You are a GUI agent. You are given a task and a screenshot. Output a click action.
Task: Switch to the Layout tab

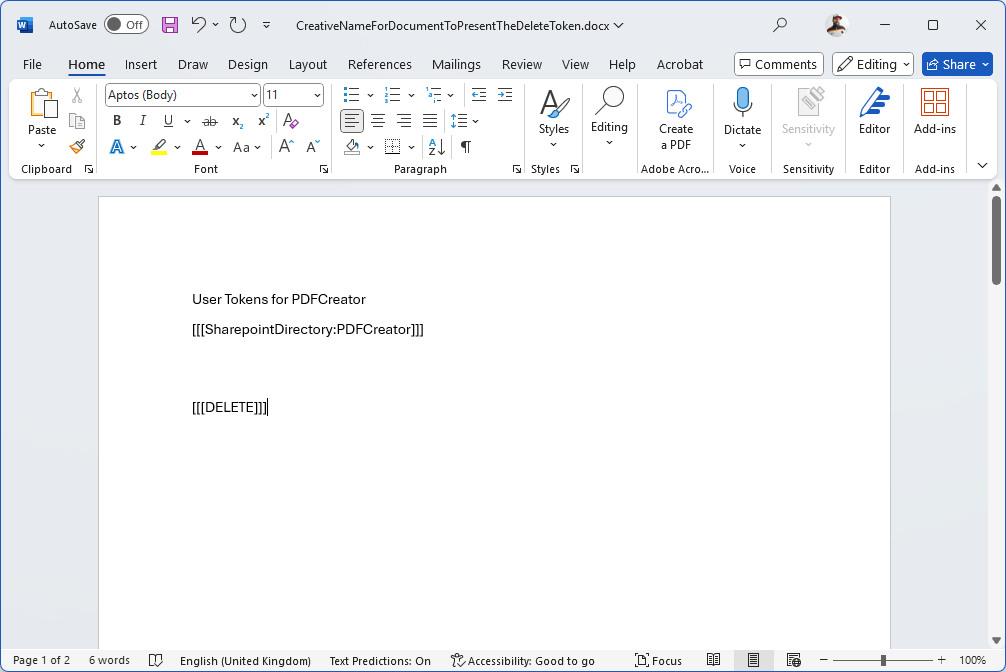click(x=307, y=64)
